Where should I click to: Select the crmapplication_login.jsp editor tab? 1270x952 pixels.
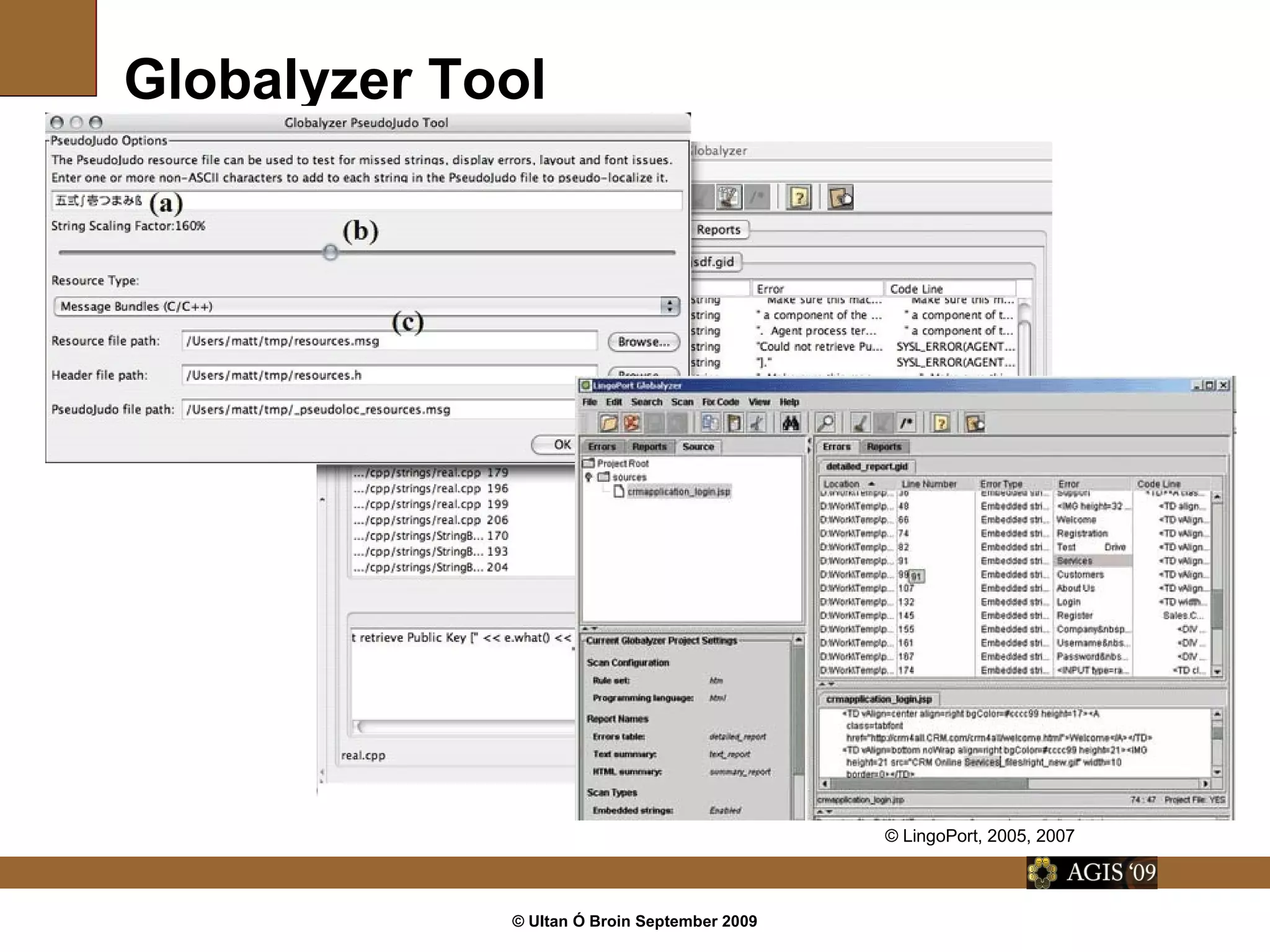point(879,699)
